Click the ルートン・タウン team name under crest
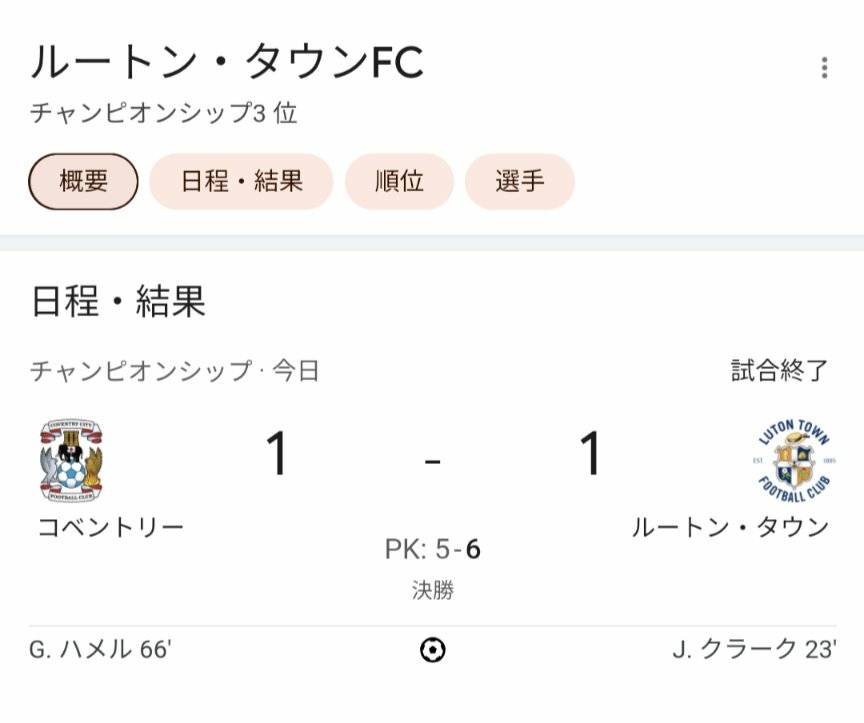The image size is (864, 723). (730, 527)
